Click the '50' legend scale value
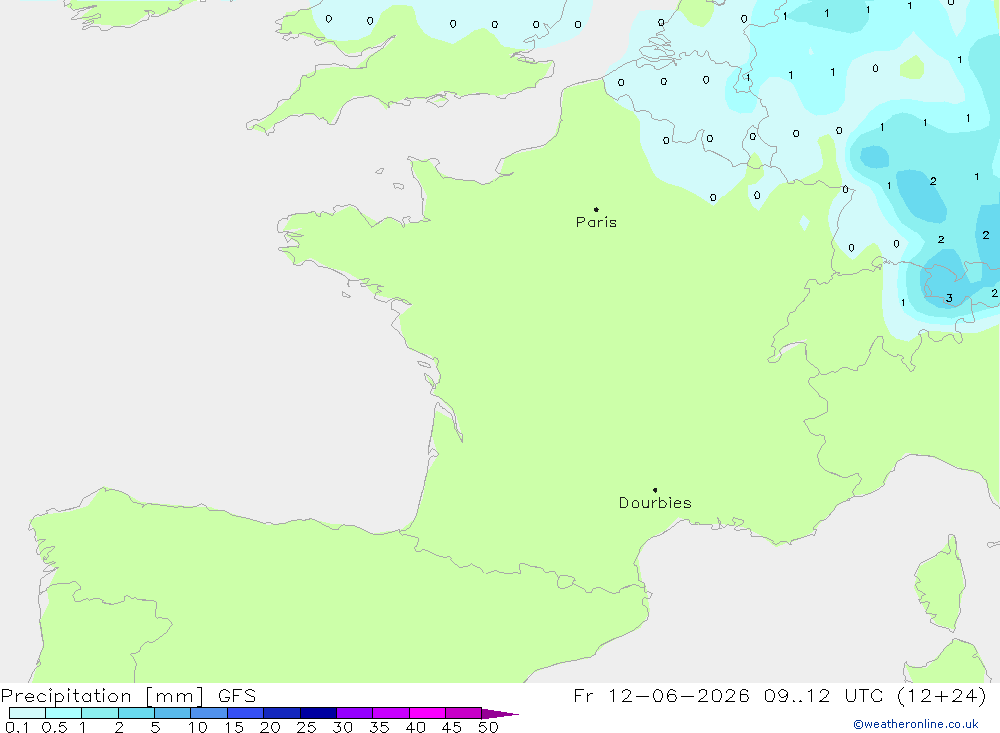Image resolution: width=1000 pixels, height=733 pixels. (x=489, y=727)
